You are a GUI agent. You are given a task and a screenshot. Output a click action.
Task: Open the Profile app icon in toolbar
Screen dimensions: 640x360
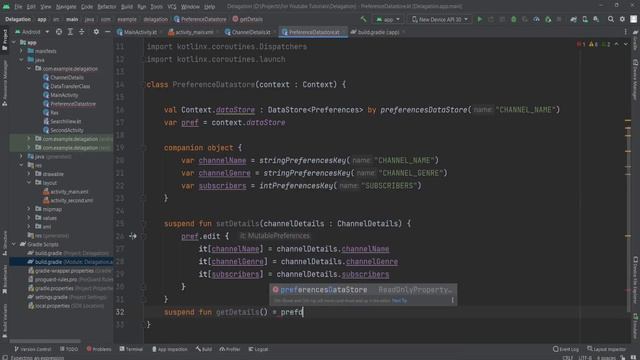click(x=536, y=19)
